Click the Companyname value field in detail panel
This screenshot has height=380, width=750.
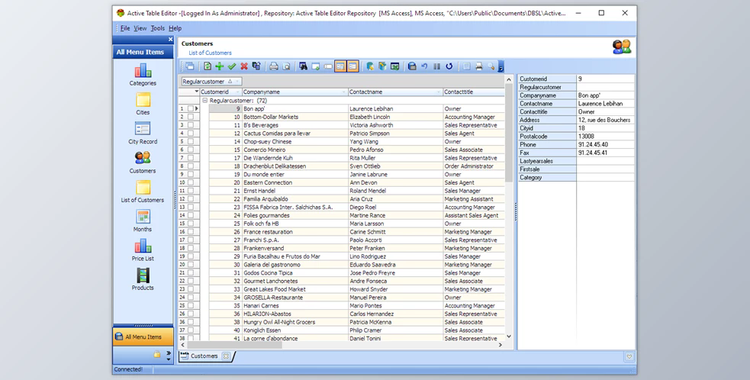[606, 95]
